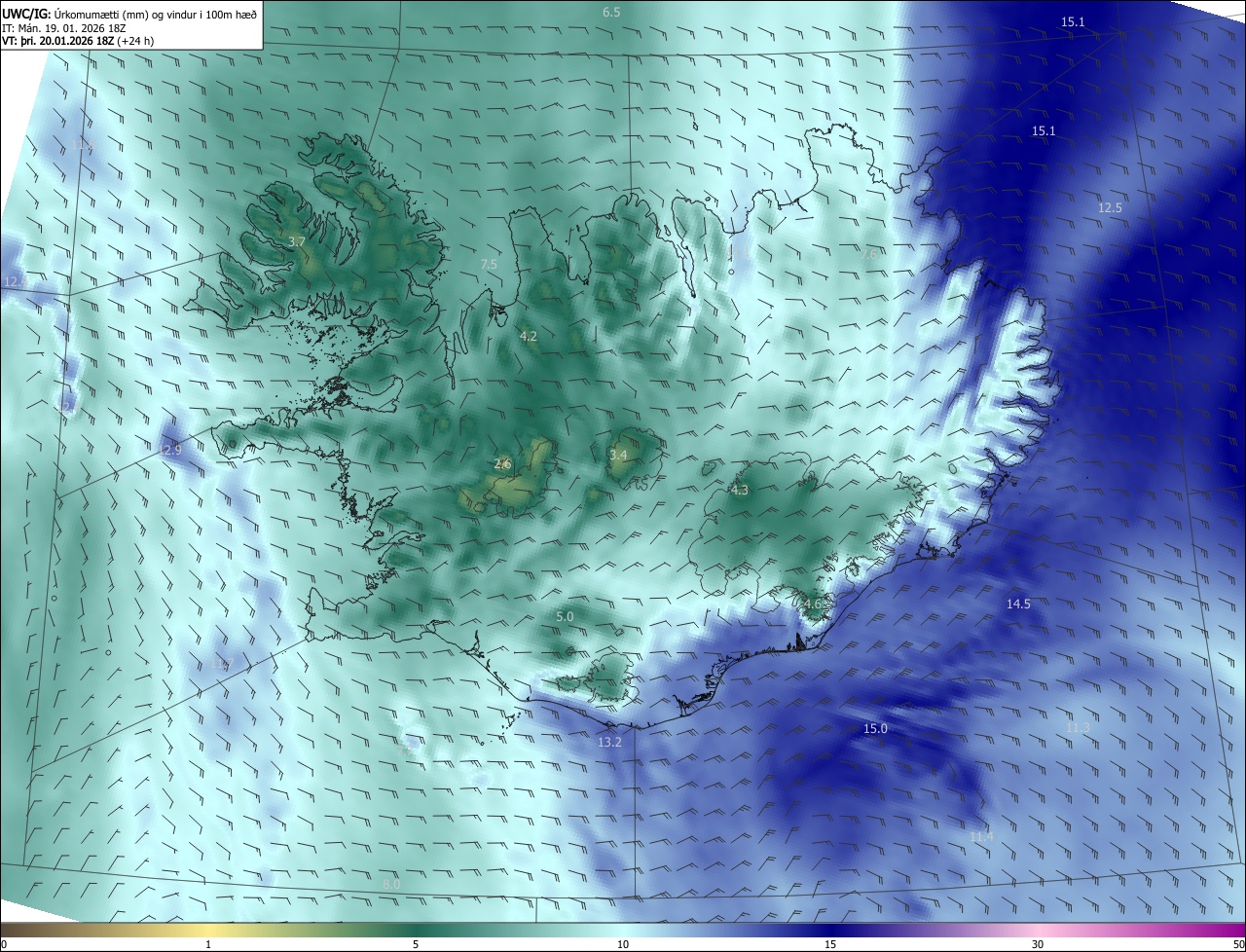
Task: Click the 50 tick on the colour scale
Action: (x=1239, y=944)
